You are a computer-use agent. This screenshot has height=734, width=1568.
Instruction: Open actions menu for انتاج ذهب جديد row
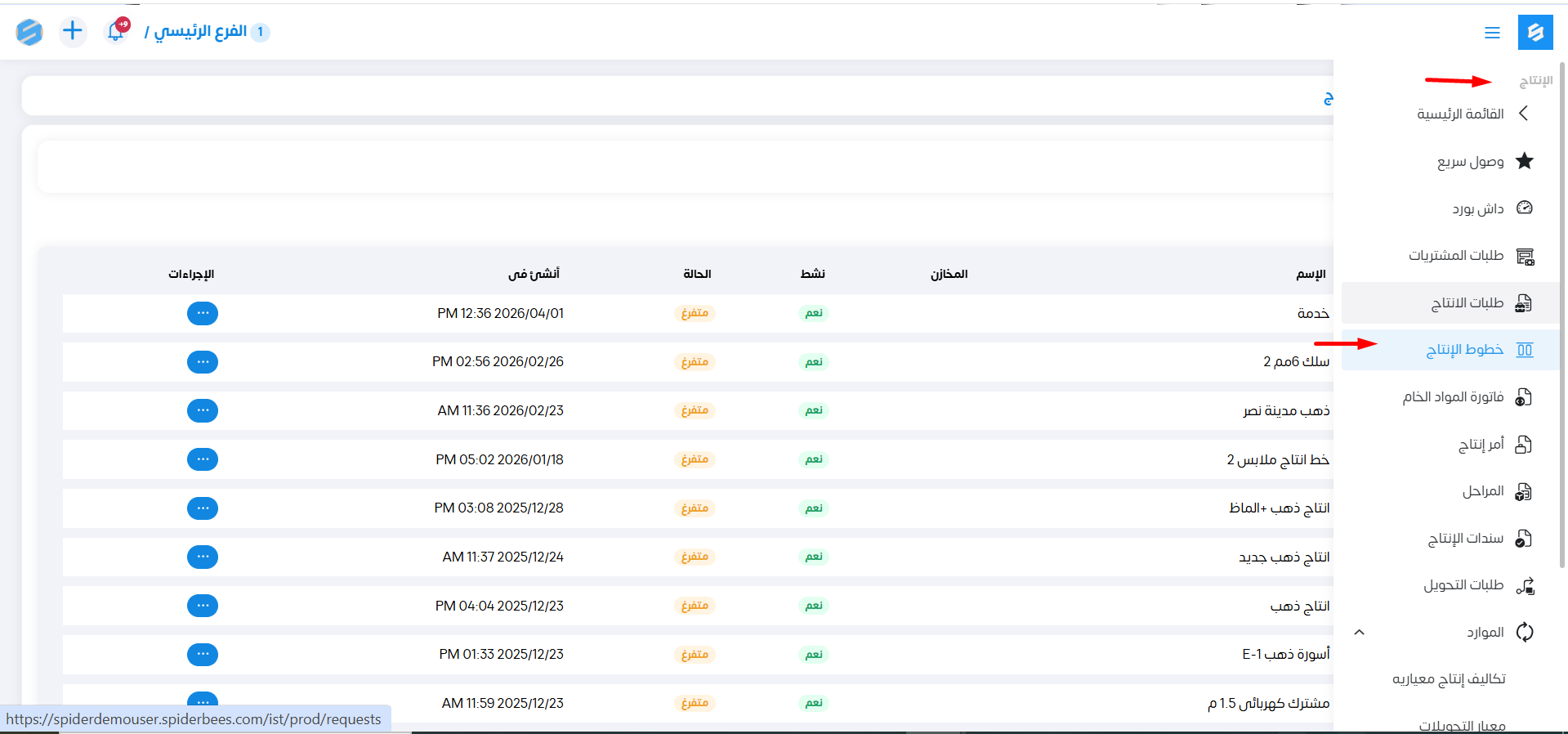[202, 557]
